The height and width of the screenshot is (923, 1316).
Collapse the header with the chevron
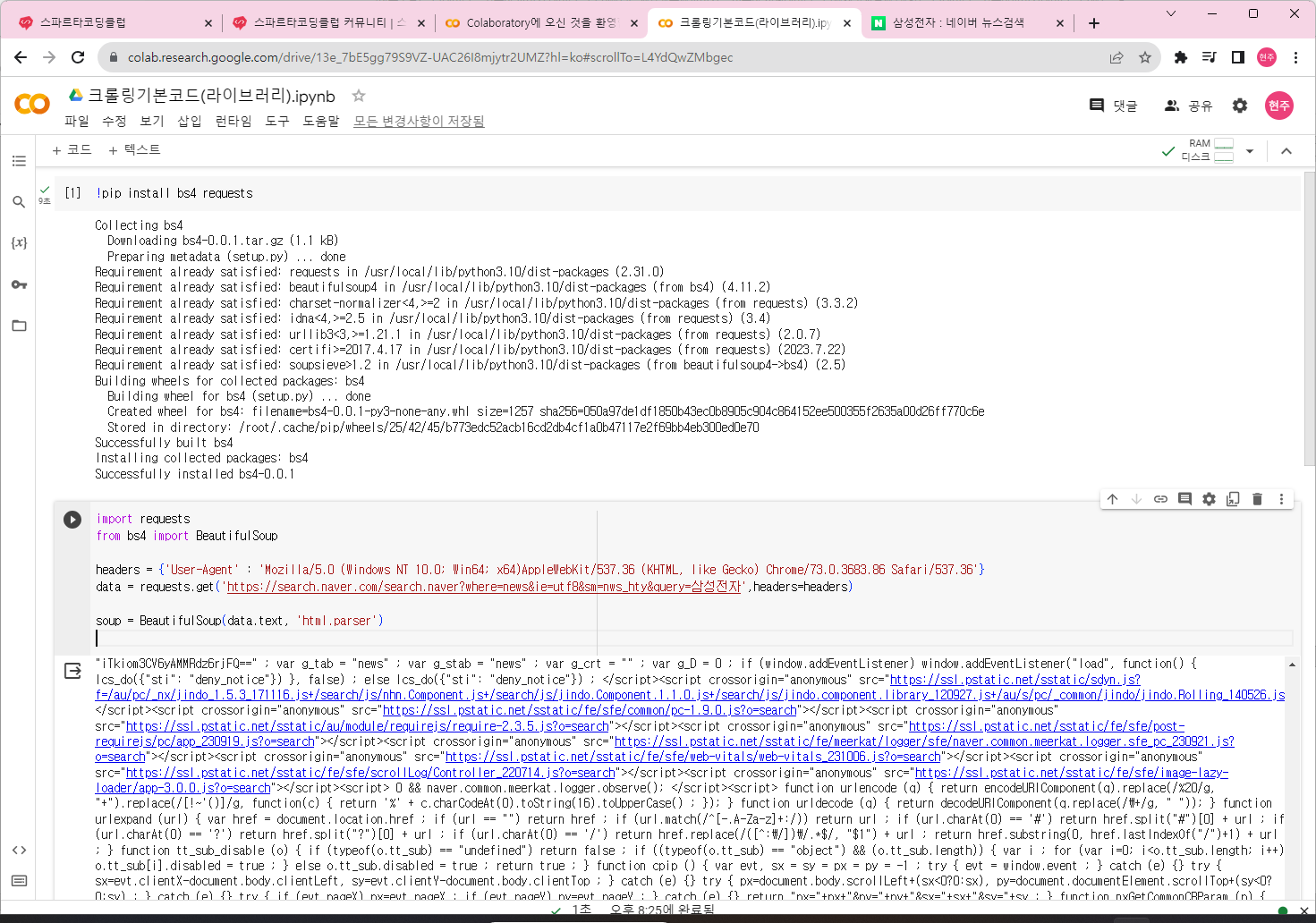pyautogui.click(x=1286, y=151)
